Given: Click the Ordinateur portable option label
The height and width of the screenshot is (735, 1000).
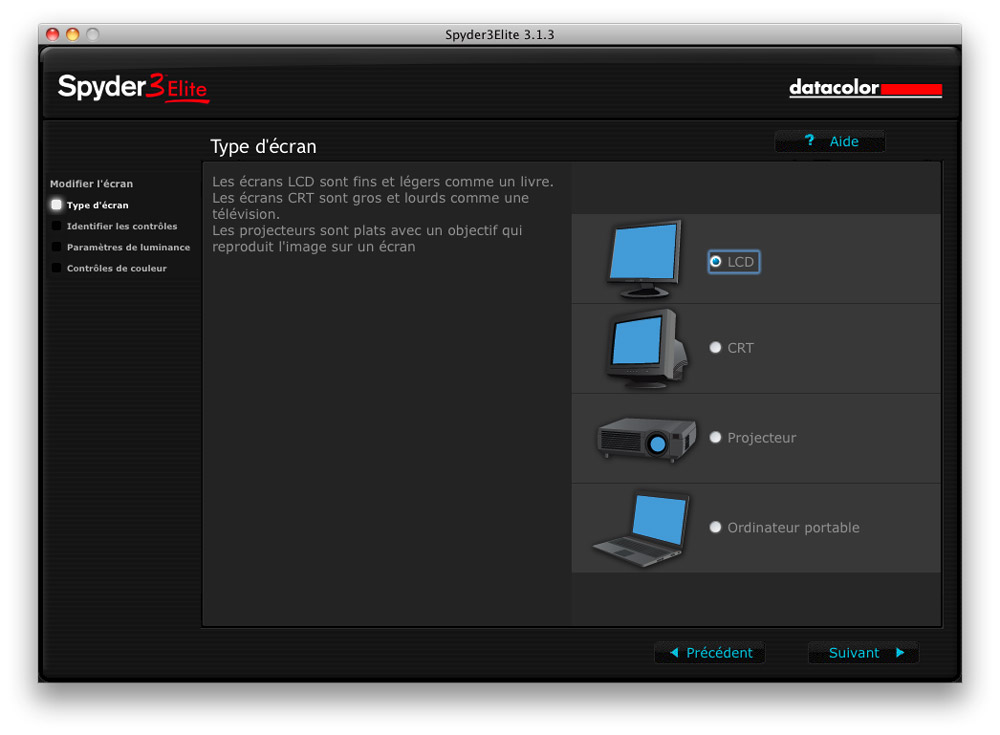Looking at the screenshot, I should pyautogui.click(x=793, y=528).
